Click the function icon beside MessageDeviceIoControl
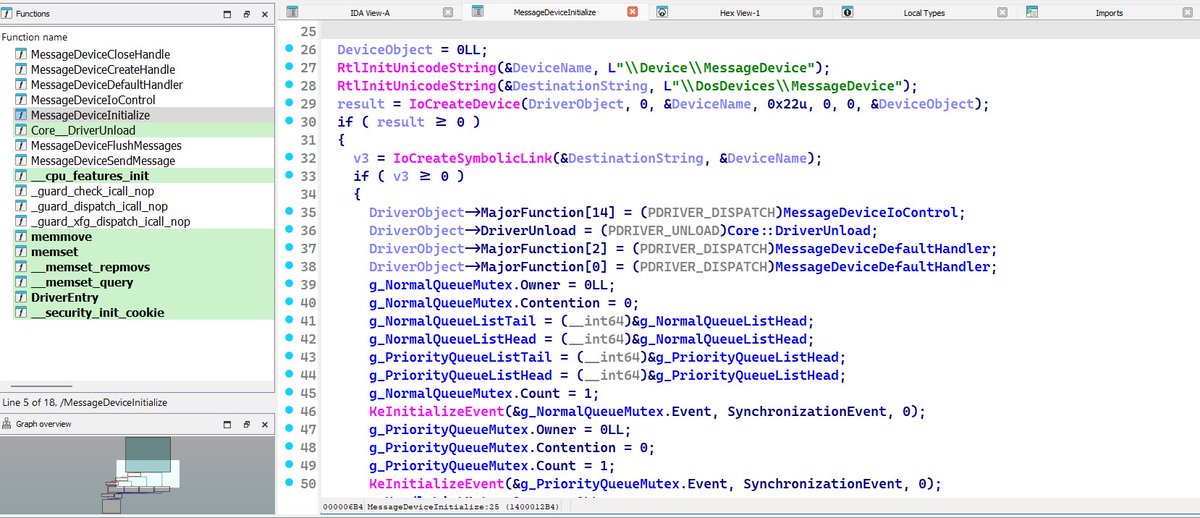 point(21,100)
